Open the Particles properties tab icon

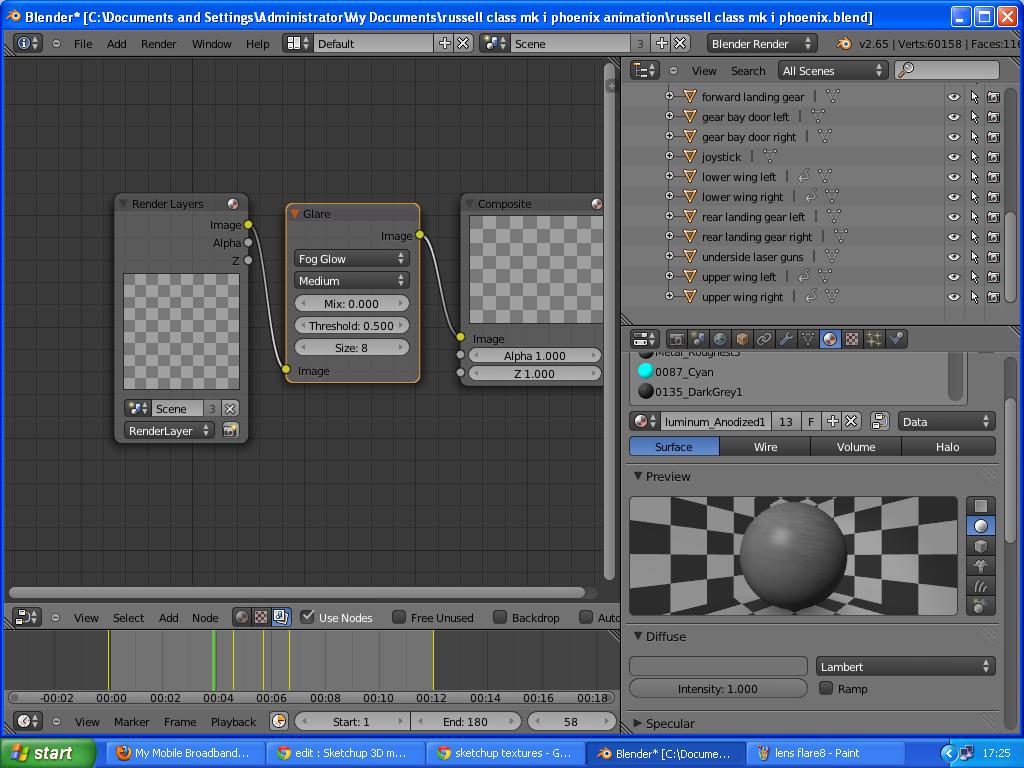coord(874,339)
